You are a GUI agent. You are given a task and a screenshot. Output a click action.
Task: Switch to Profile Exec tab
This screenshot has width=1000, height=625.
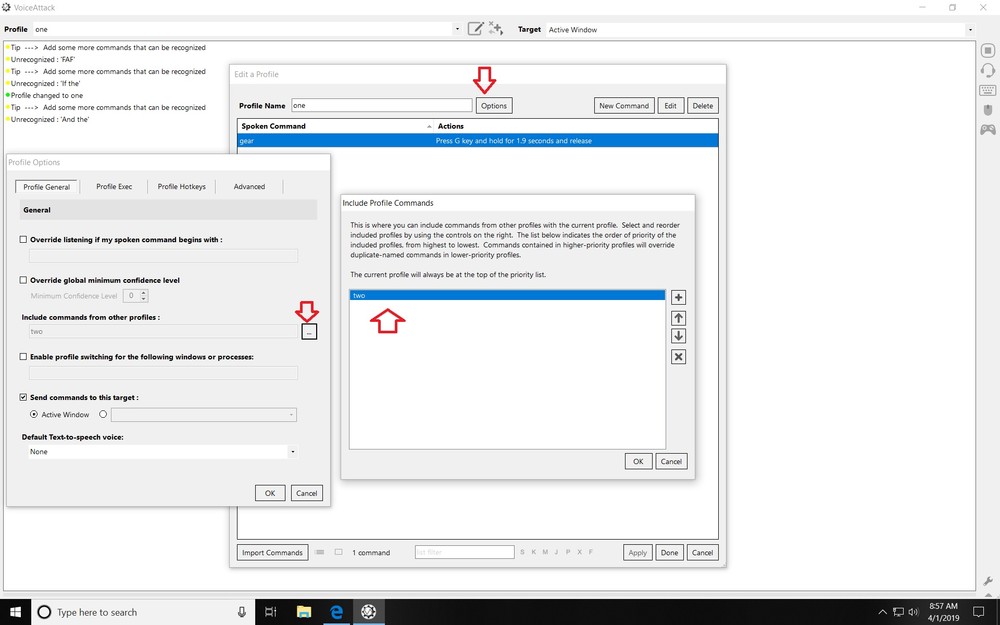click(114, 187)
